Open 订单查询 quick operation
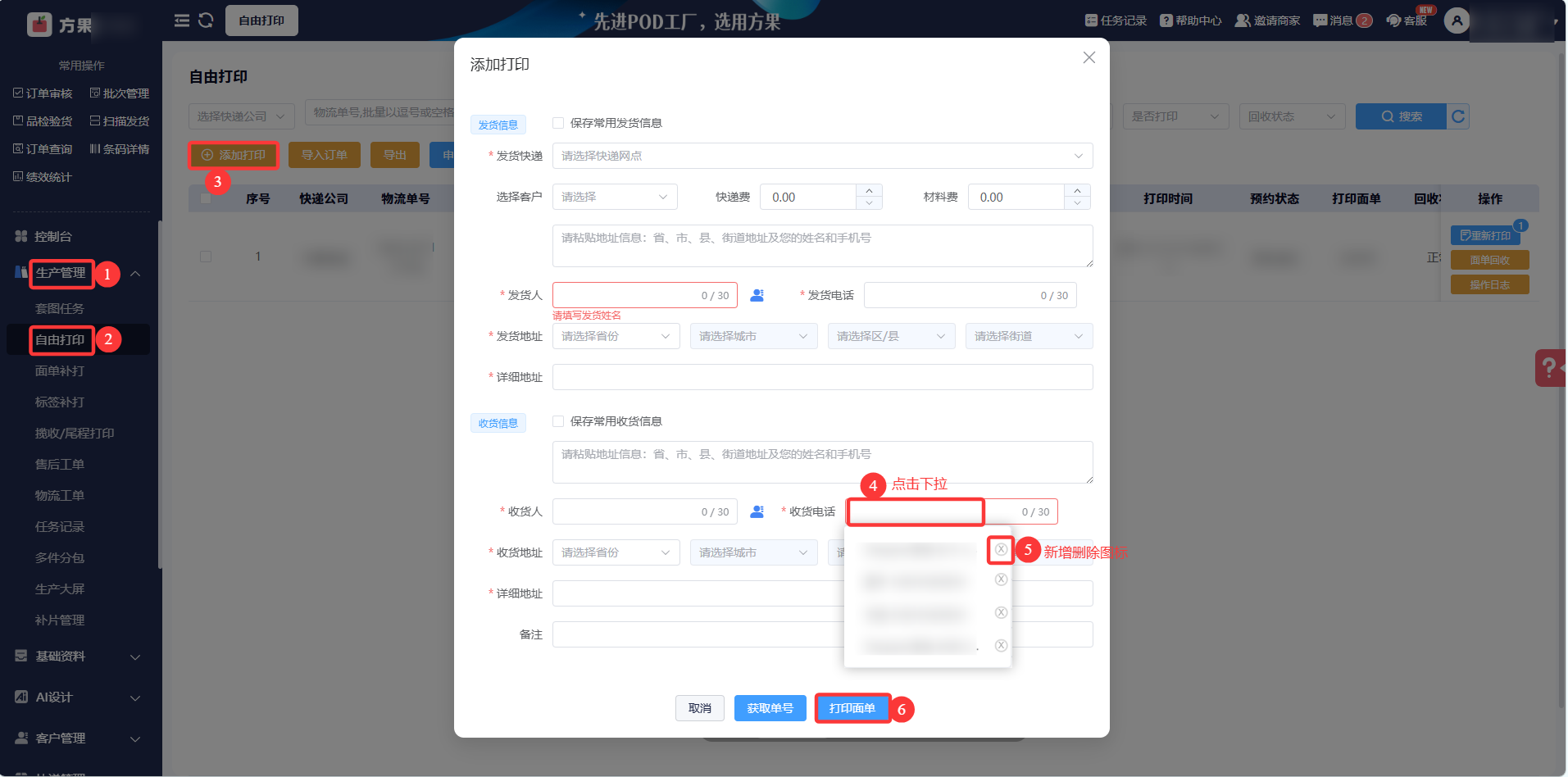 pyautogui.click(x=43, y=149)
